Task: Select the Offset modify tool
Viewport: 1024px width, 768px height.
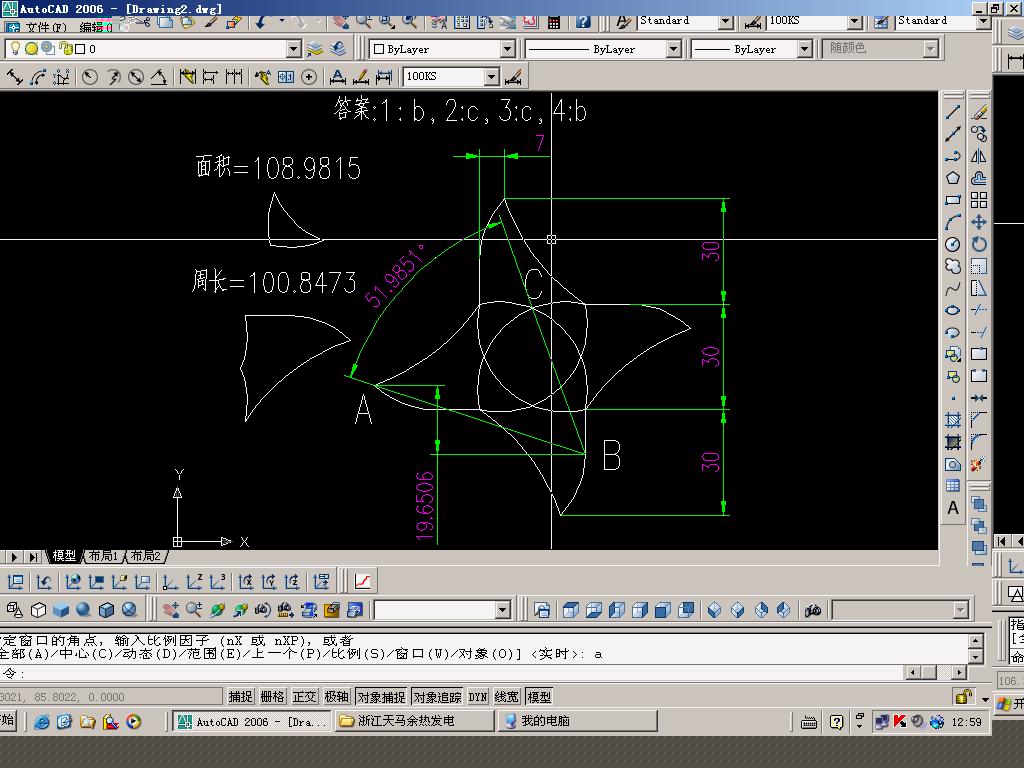Action: [979, 178]
